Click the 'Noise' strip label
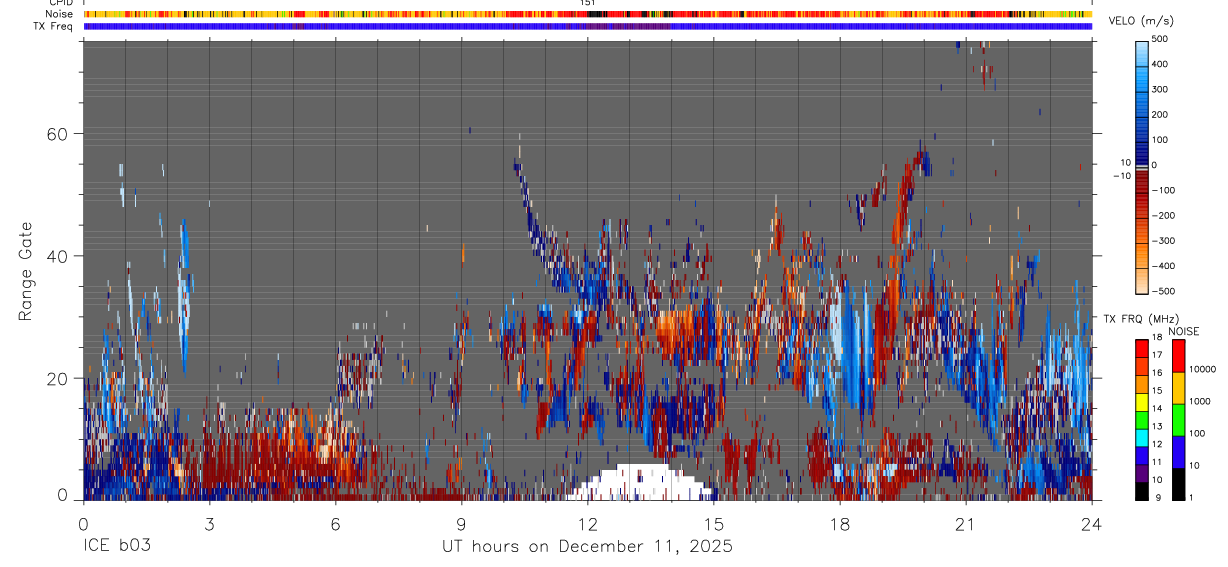 click(x=61, y=14)
